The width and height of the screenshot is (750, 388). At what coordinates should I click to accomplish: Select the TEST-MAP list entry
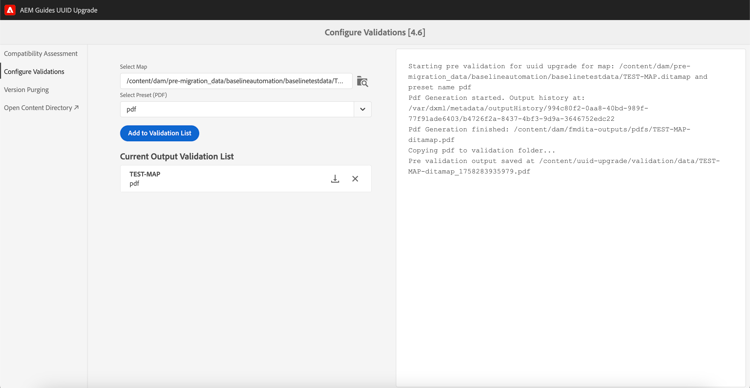click(x=245, y=179)
